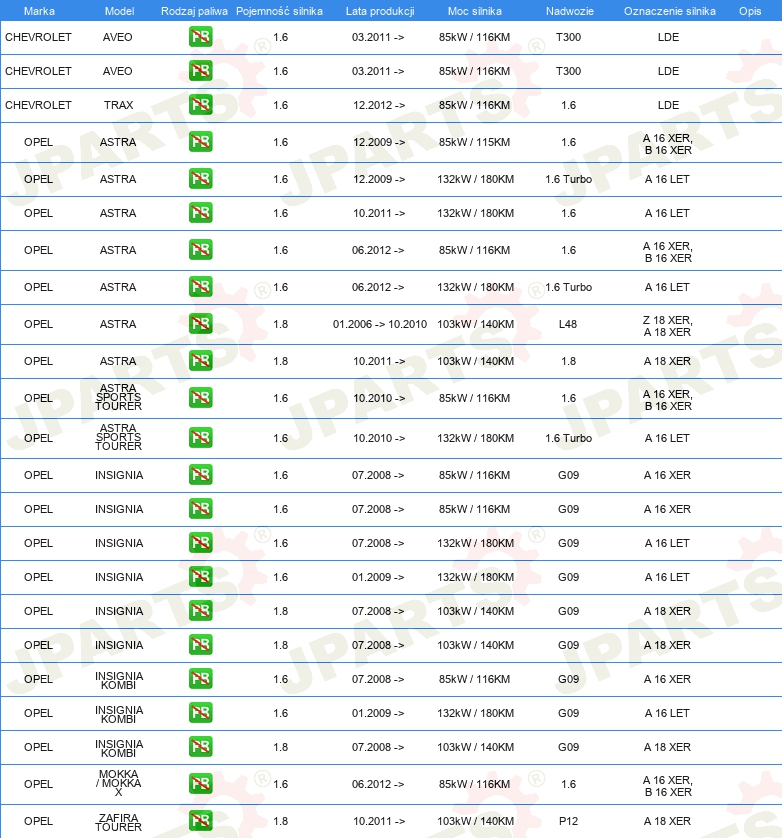Select the 85kW / 115KM power cell
The height and width of the screenshot is (838, 782).
pos(475,142)
